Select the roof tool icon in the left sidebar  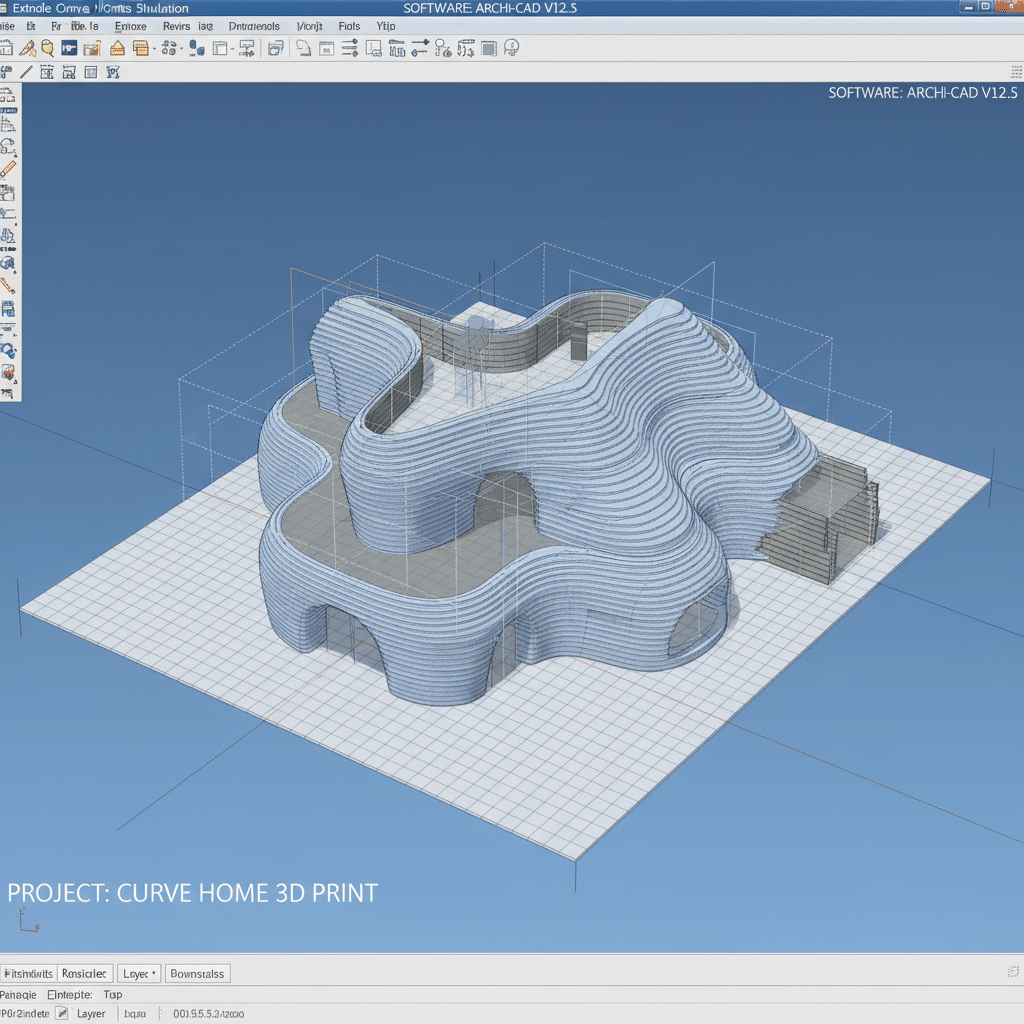pyautogui.click(x=12, y=235)
